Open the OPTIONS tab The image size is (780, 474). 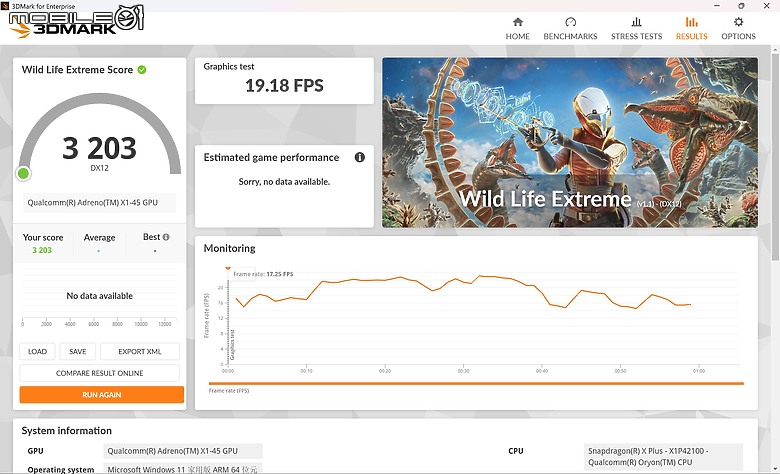point(738,29)
